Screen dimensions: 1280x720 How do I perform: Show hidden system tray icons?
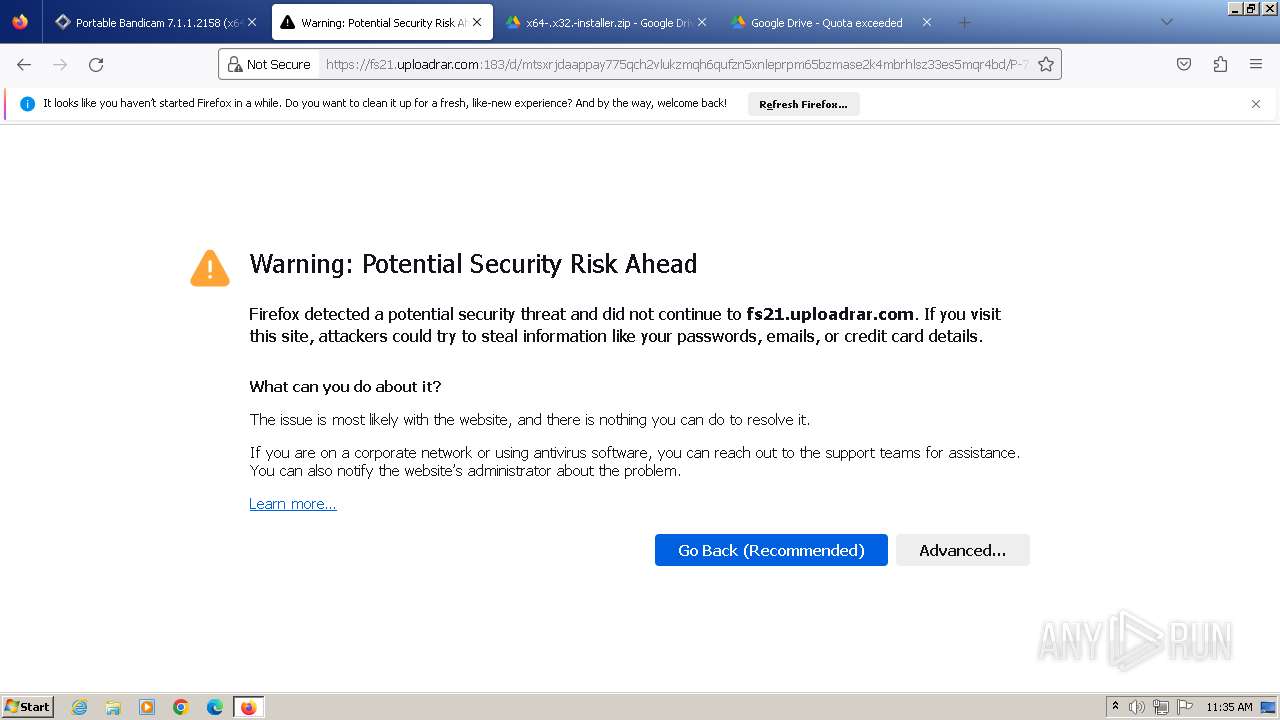click(1115, 707)
